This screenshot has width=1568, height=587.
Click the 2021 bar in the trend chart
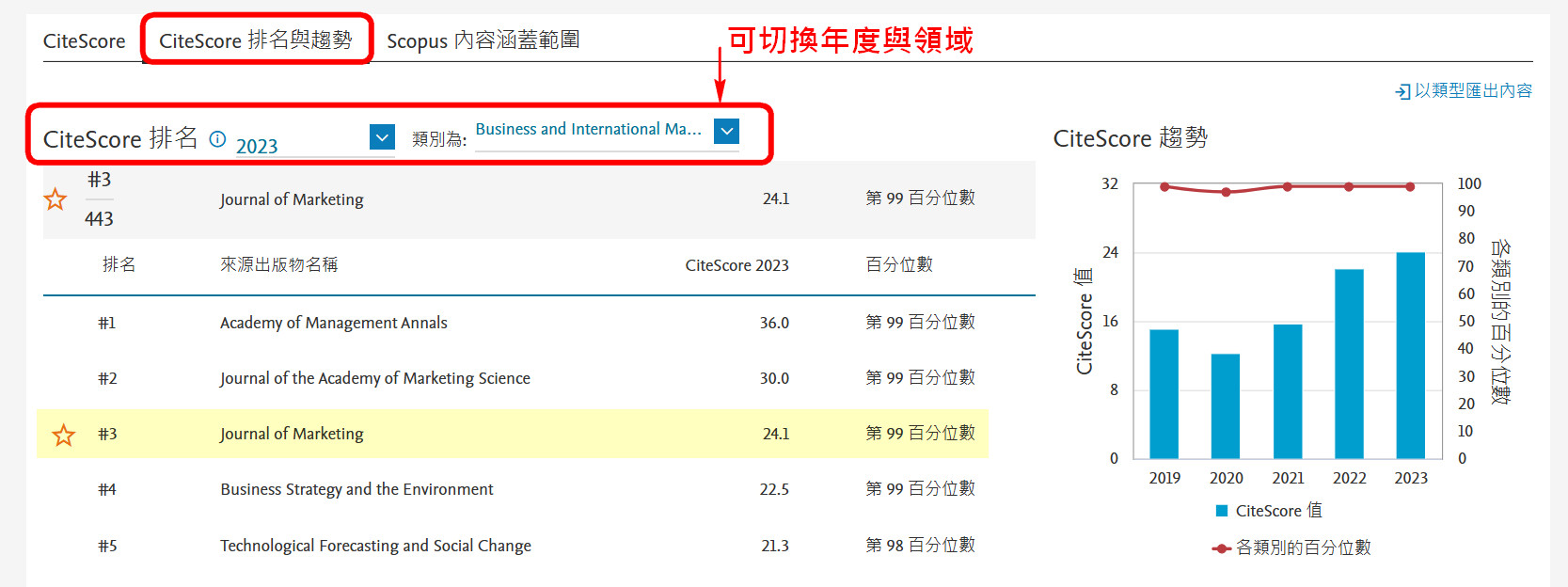point(1288,391)
